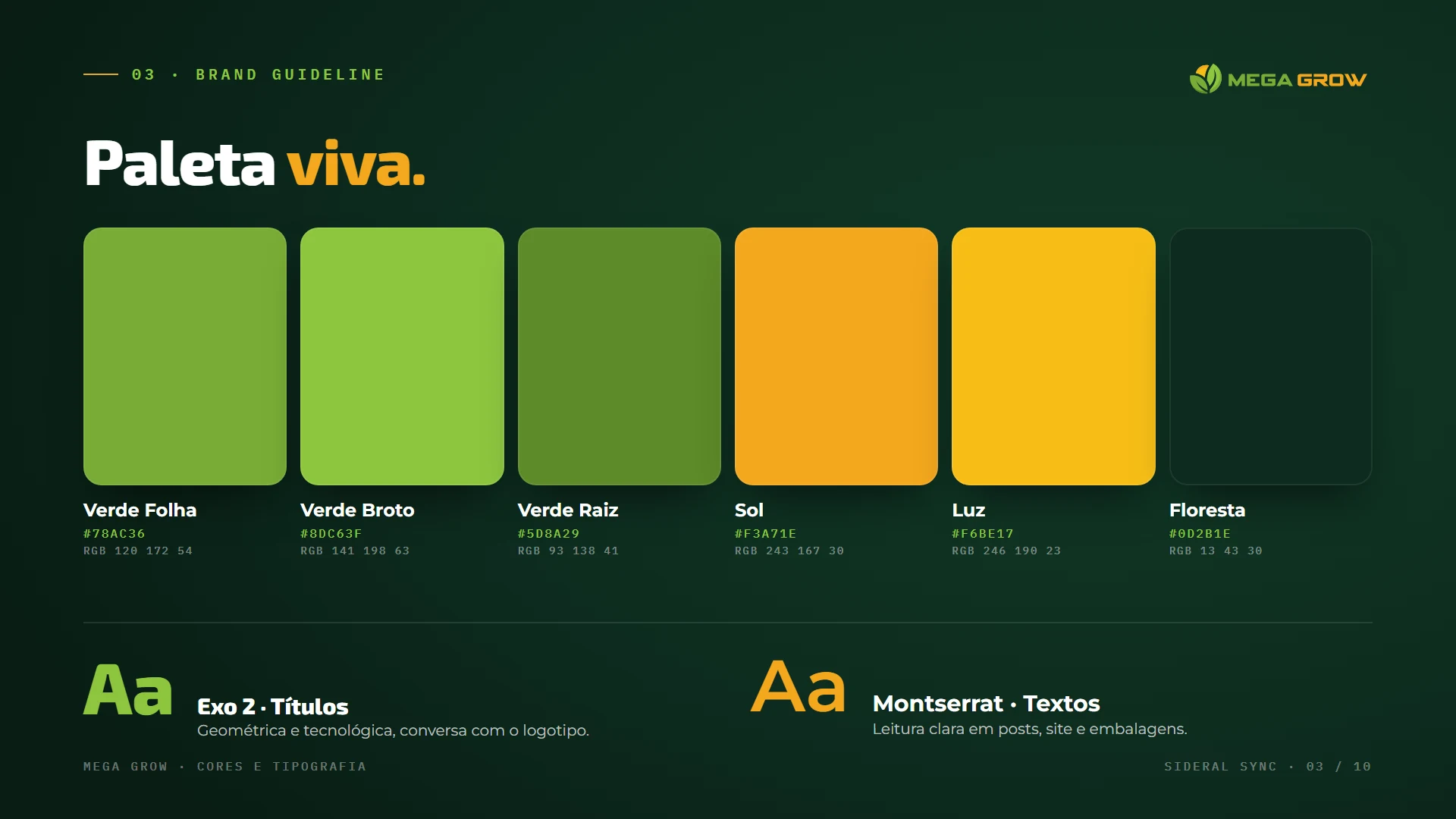Click the hex code #5D8A29
Screen dimensions: 1456x819
point(549,534)
